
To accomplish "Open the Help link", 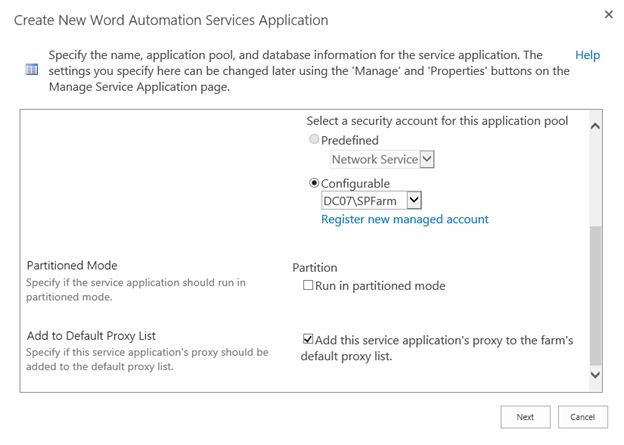I will coord(587,55).
